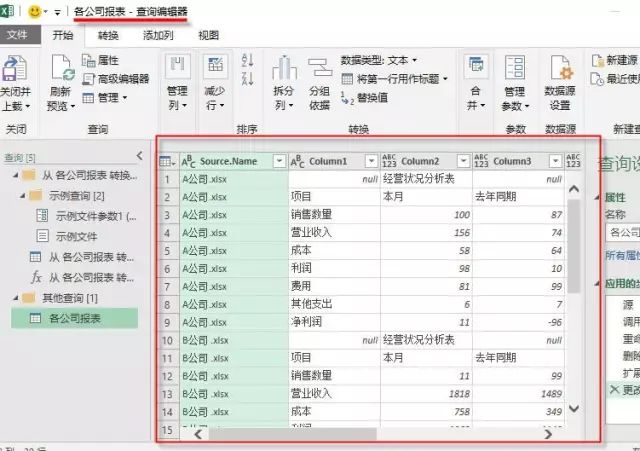
Task: Open query Properties (属性)
Action: click(100, 60)
